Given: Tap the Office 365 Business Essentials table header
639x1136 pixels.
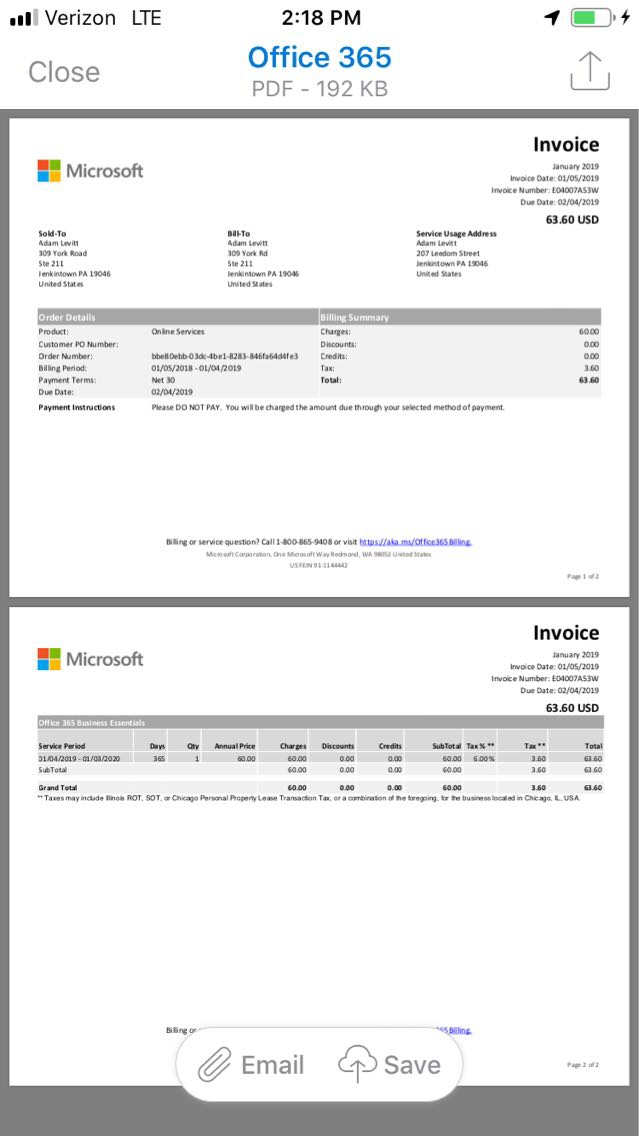Looking at the screenshot, I should 92,722.
